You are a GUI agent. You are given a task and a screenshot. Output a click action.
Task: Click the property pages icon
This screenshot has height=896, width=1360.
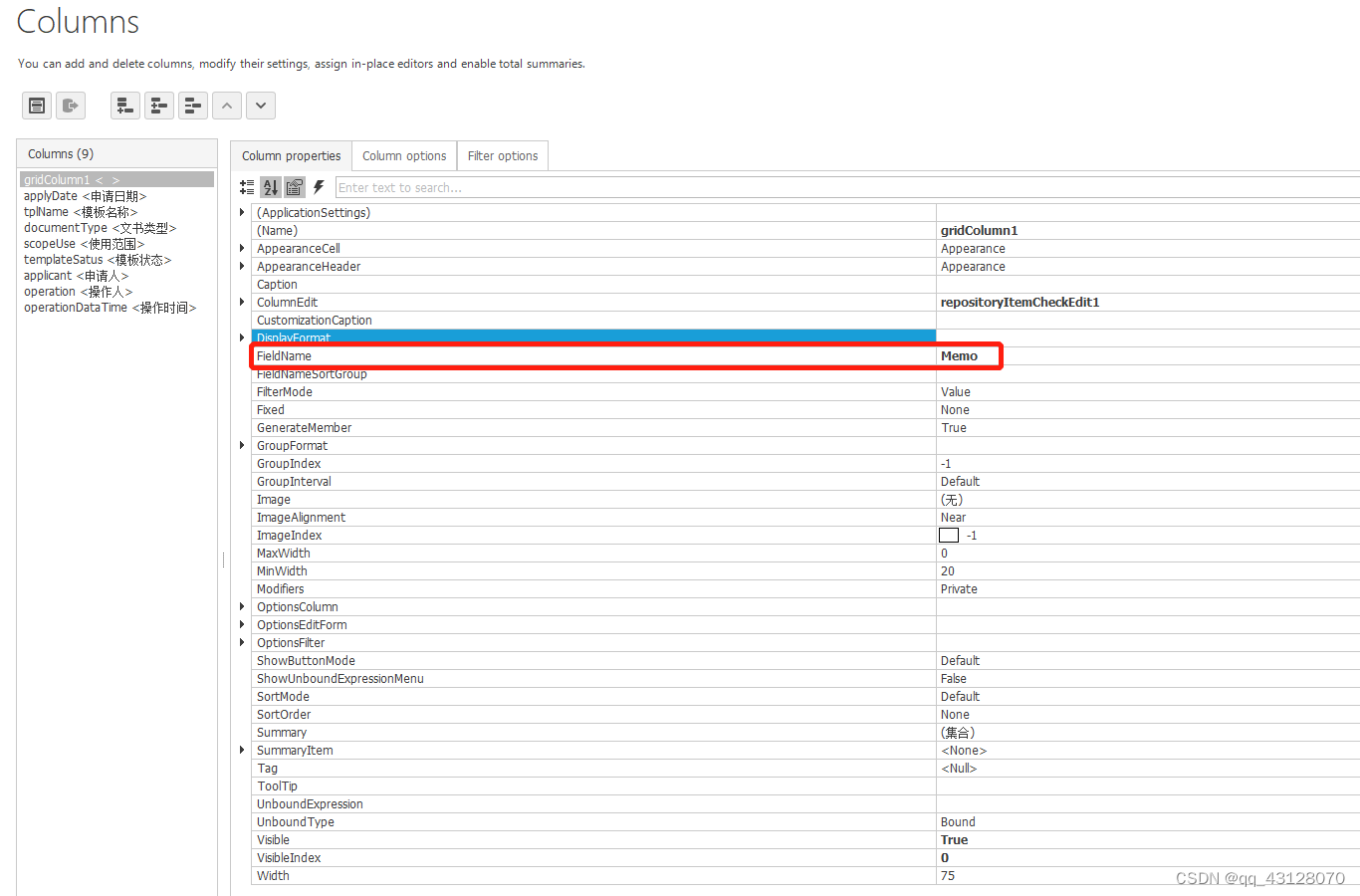(295, 187)
